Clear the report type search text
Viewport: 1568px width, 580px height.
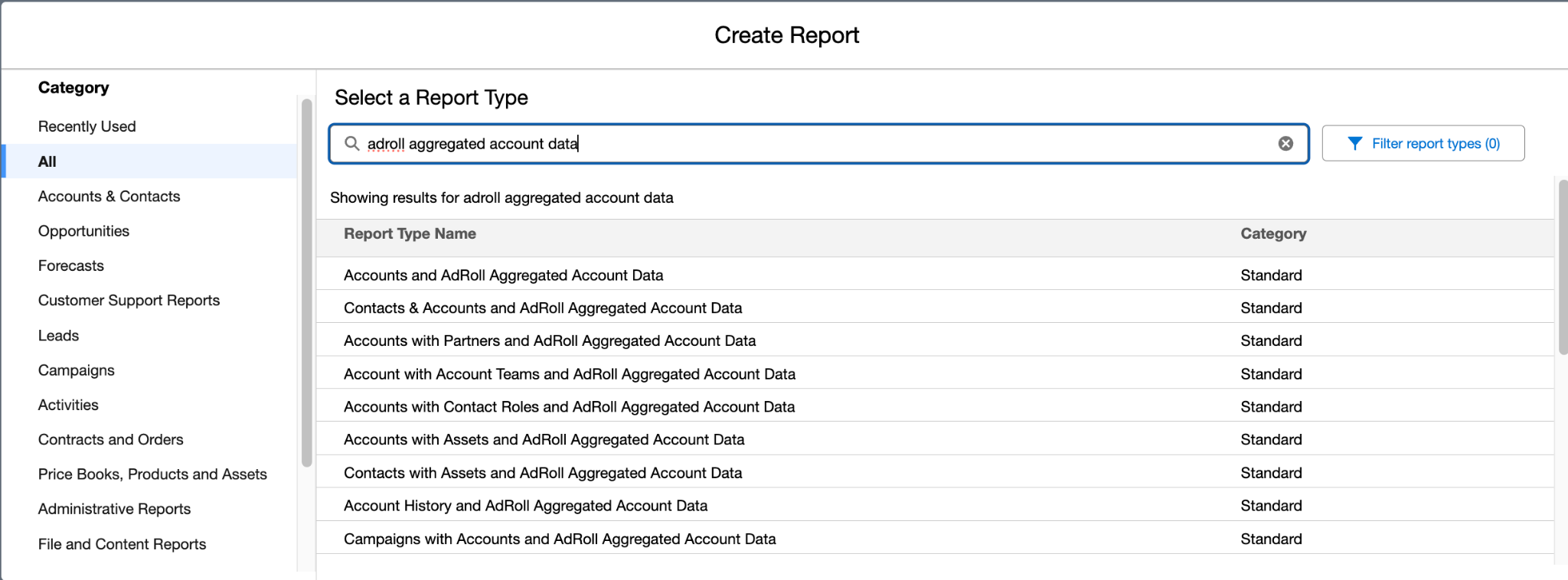tap(1285, 144)
